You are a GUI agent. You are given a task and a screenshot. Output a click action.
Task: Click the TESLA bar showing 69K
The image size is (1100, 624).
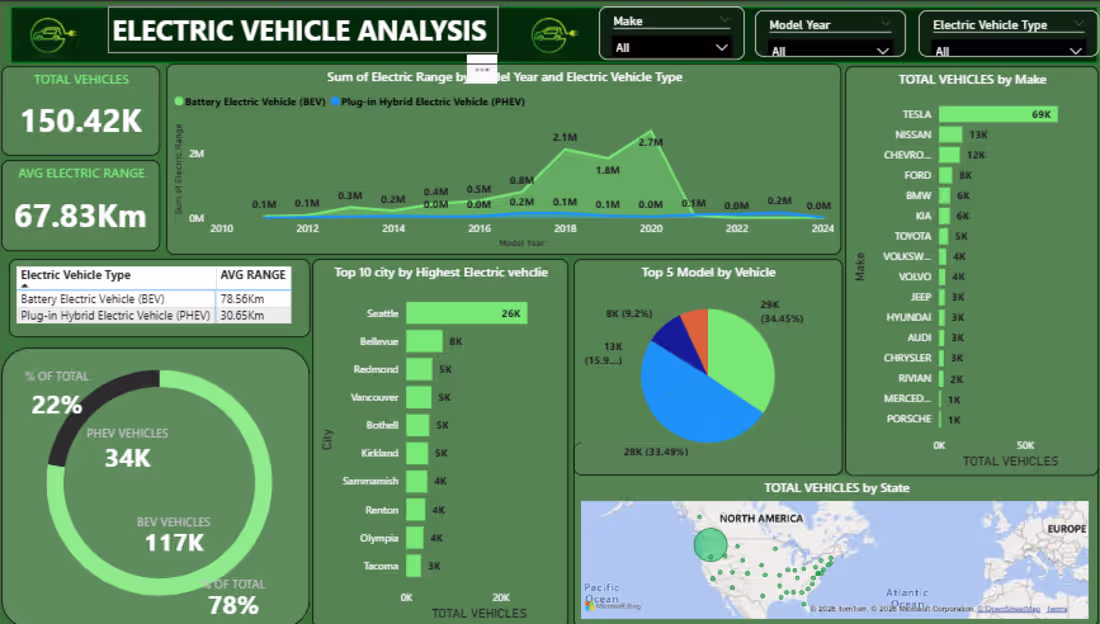point(998,114)
